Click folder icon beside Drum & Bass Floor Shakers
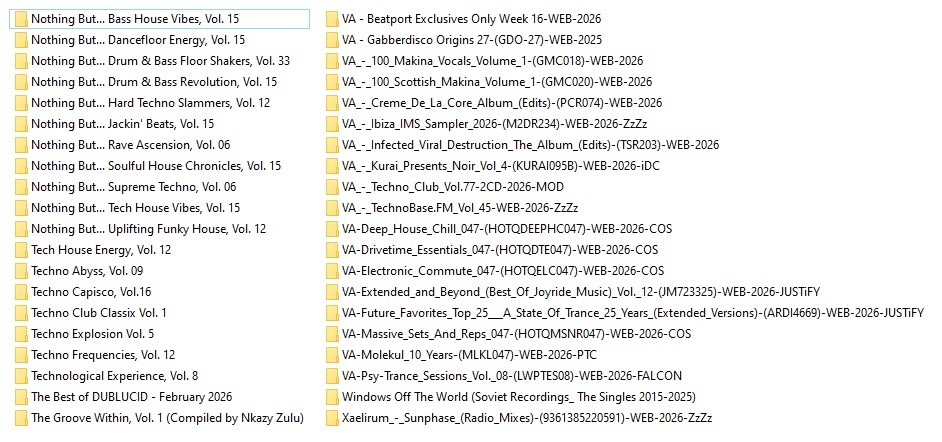942x442 pixels. point(21,61)
